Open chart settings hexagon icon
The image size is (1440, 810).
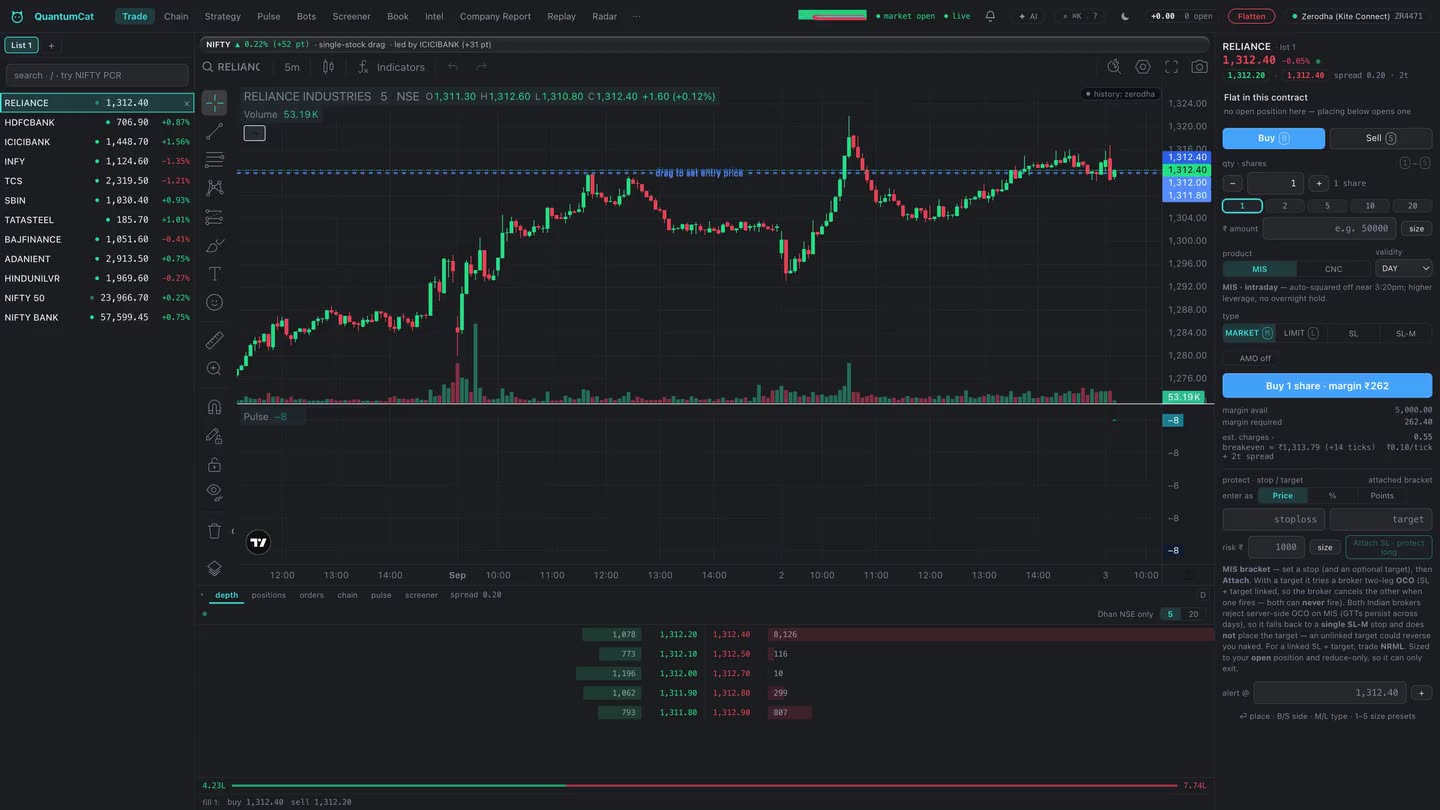click(x=1143, y=67)
